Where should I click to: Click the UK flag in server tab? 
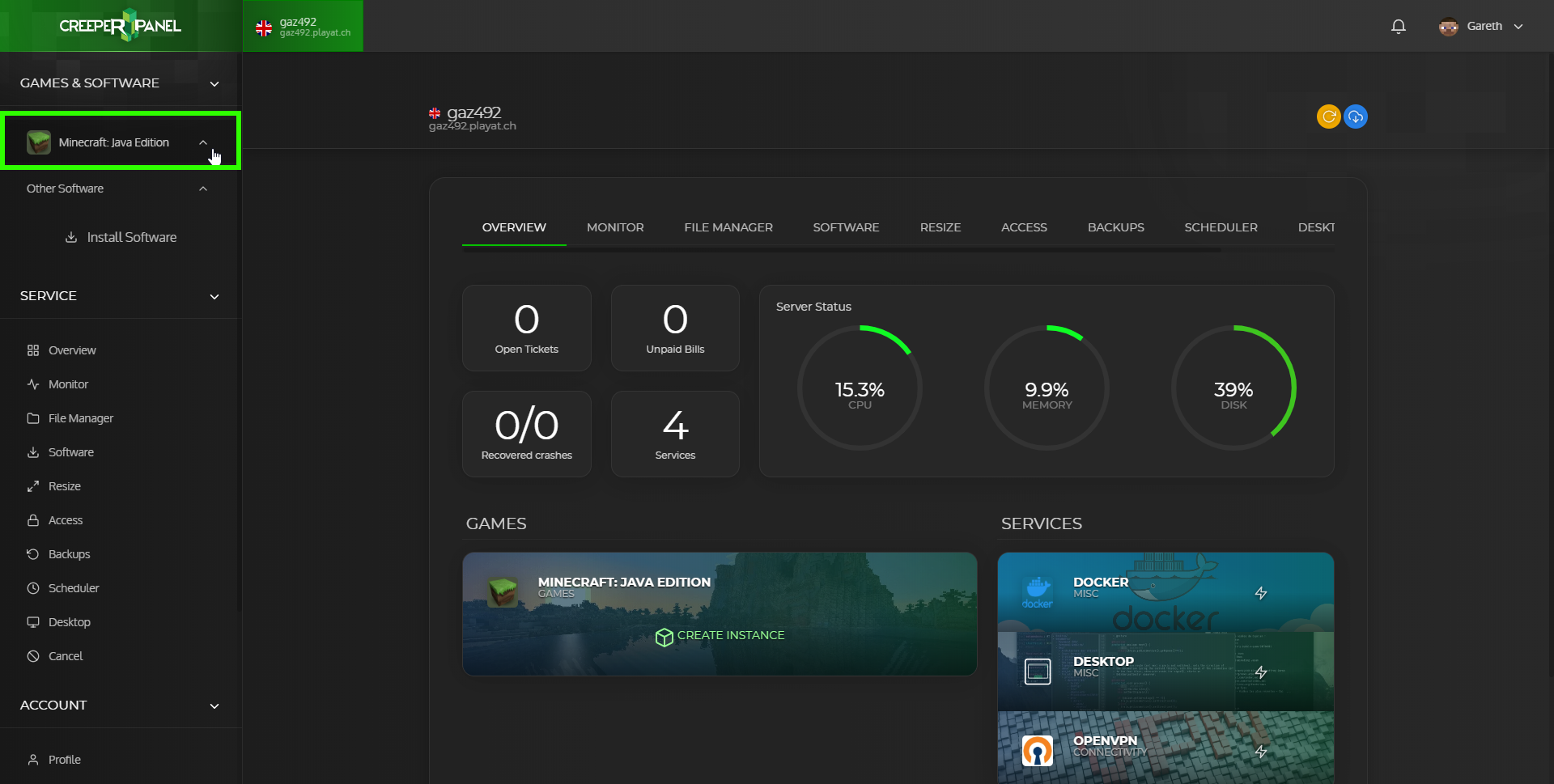tap(264, 28)
